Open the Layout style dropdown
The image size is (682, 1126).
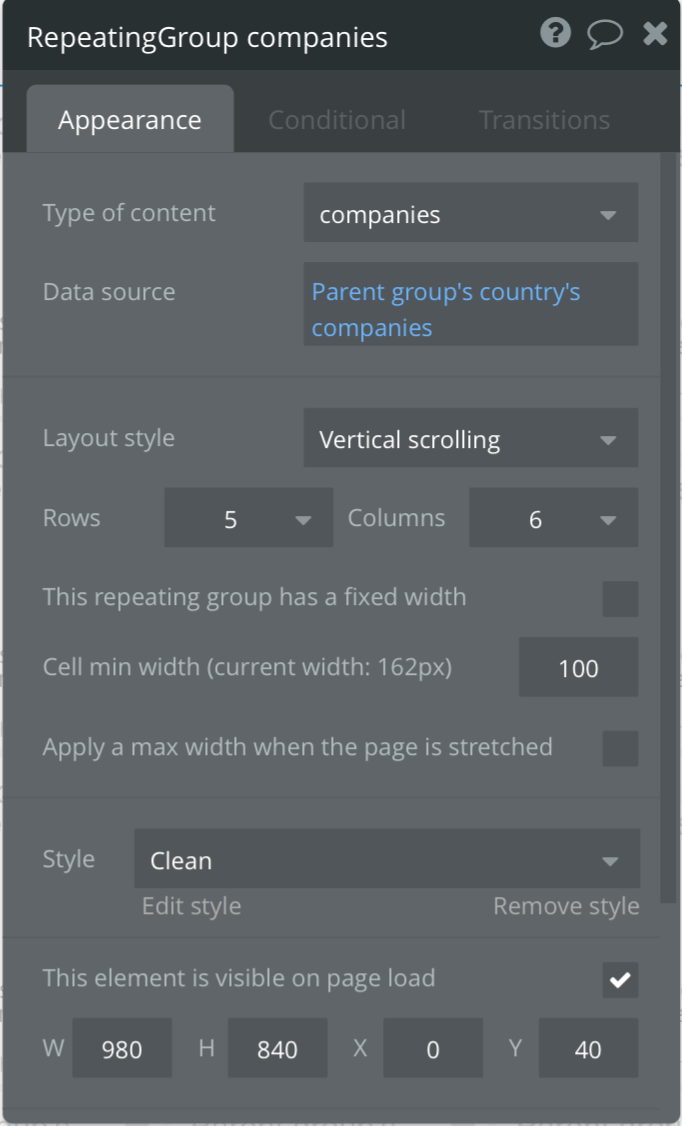(470, 439)
